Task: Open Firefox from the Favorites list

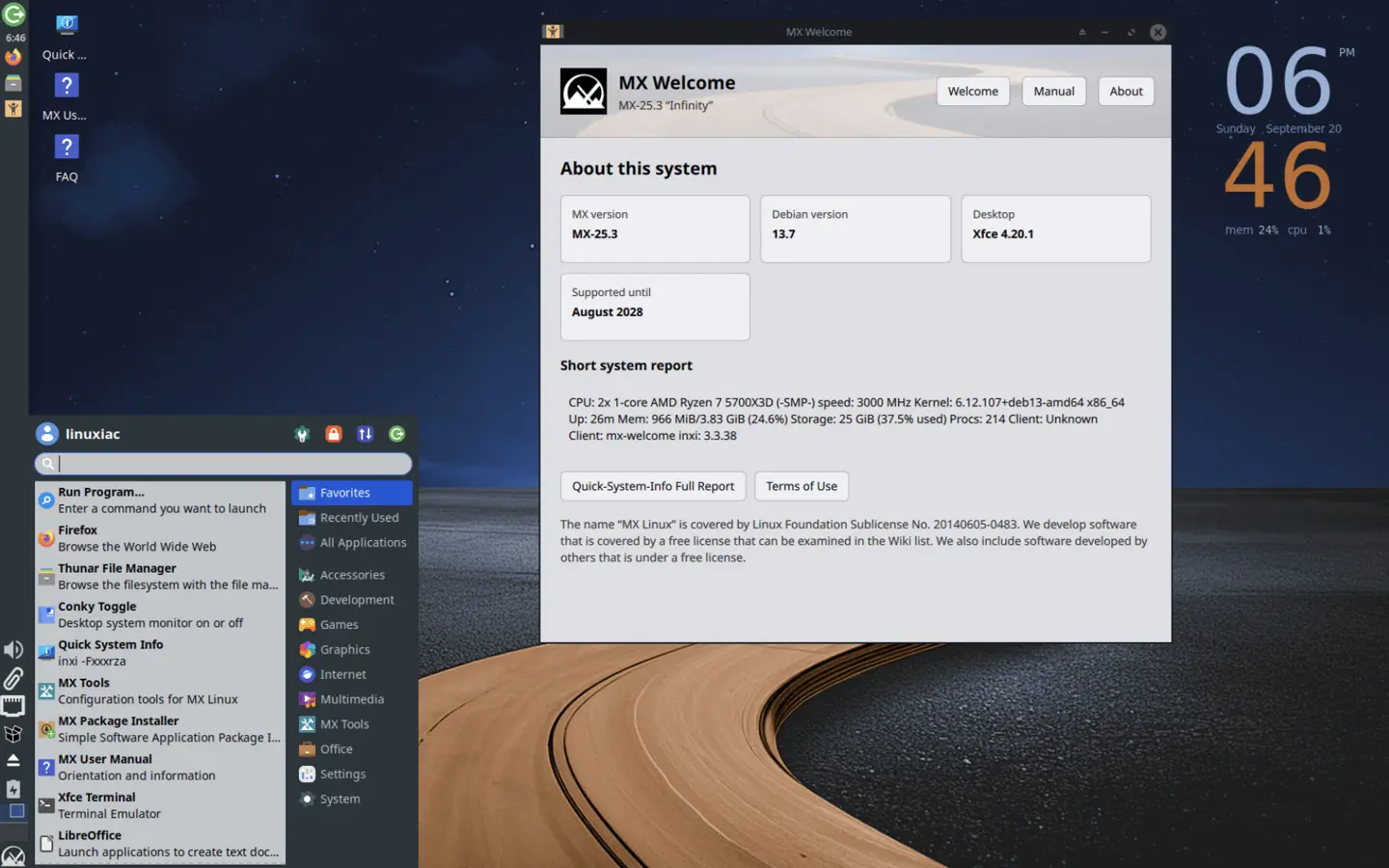Action: click(x=160, y=538)
